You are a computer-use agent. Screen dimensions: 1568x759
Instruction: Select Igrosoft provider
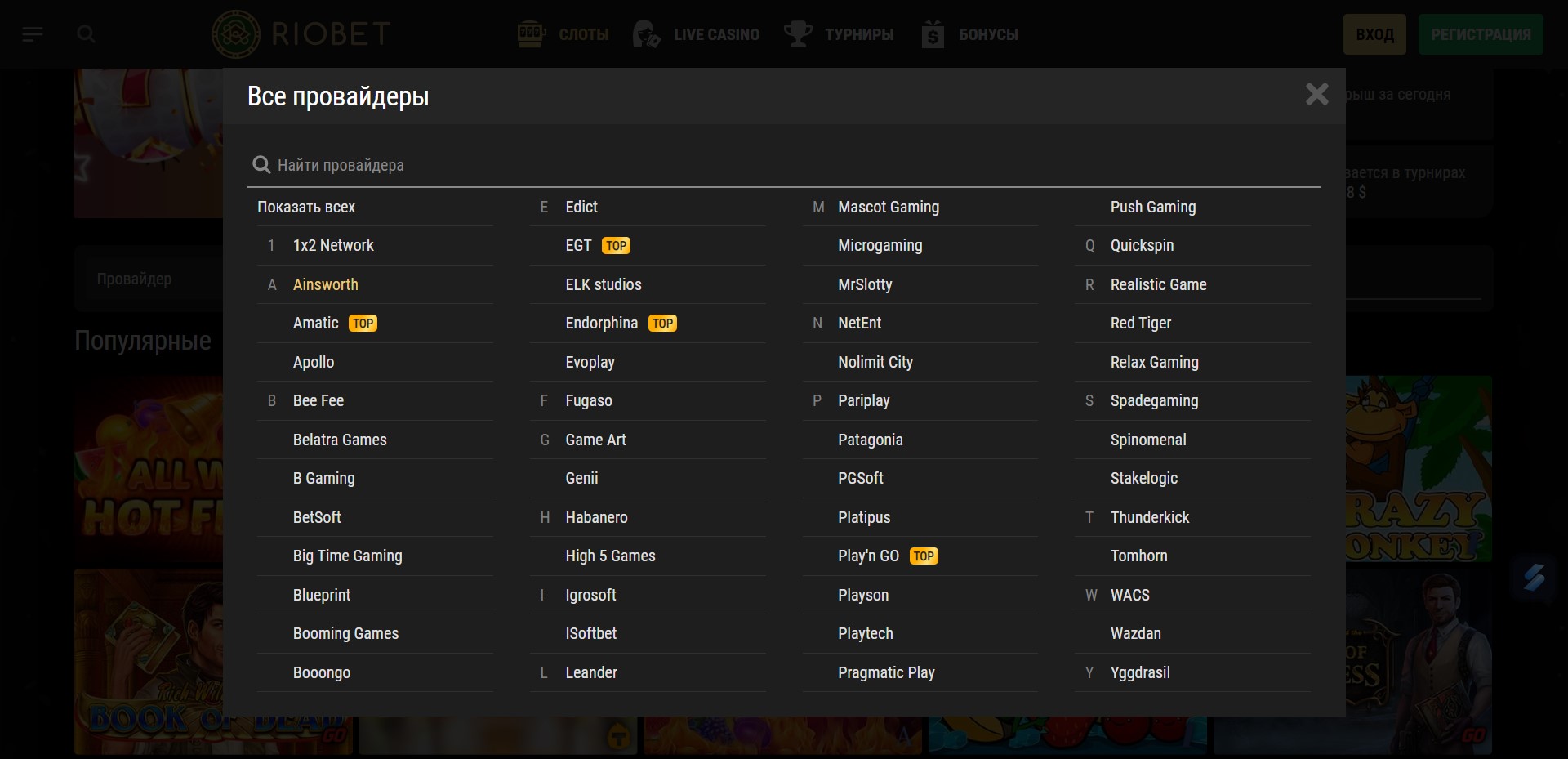[x=591, y=595]
